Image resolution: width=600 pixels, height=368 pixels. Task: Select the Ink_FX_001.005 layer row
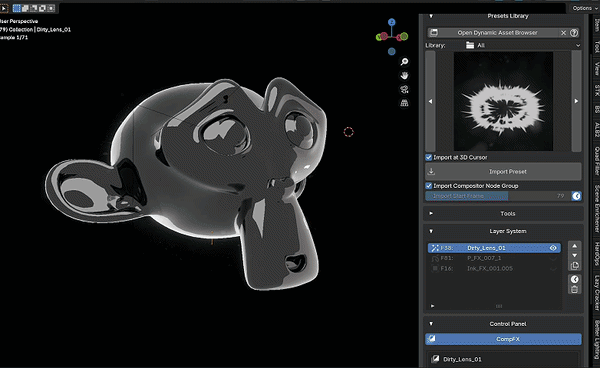click(494, 269)
